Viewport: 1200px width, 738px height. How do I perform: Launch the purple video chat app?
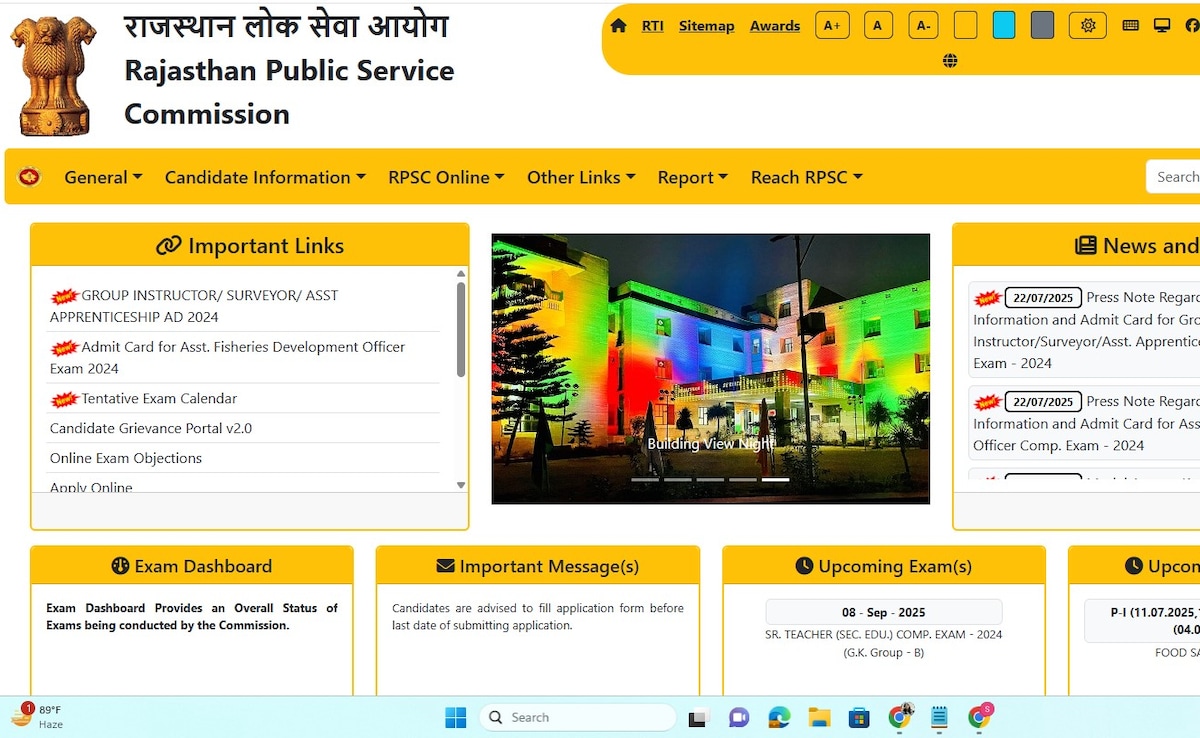pyautogui.click(x=739, y=717)
